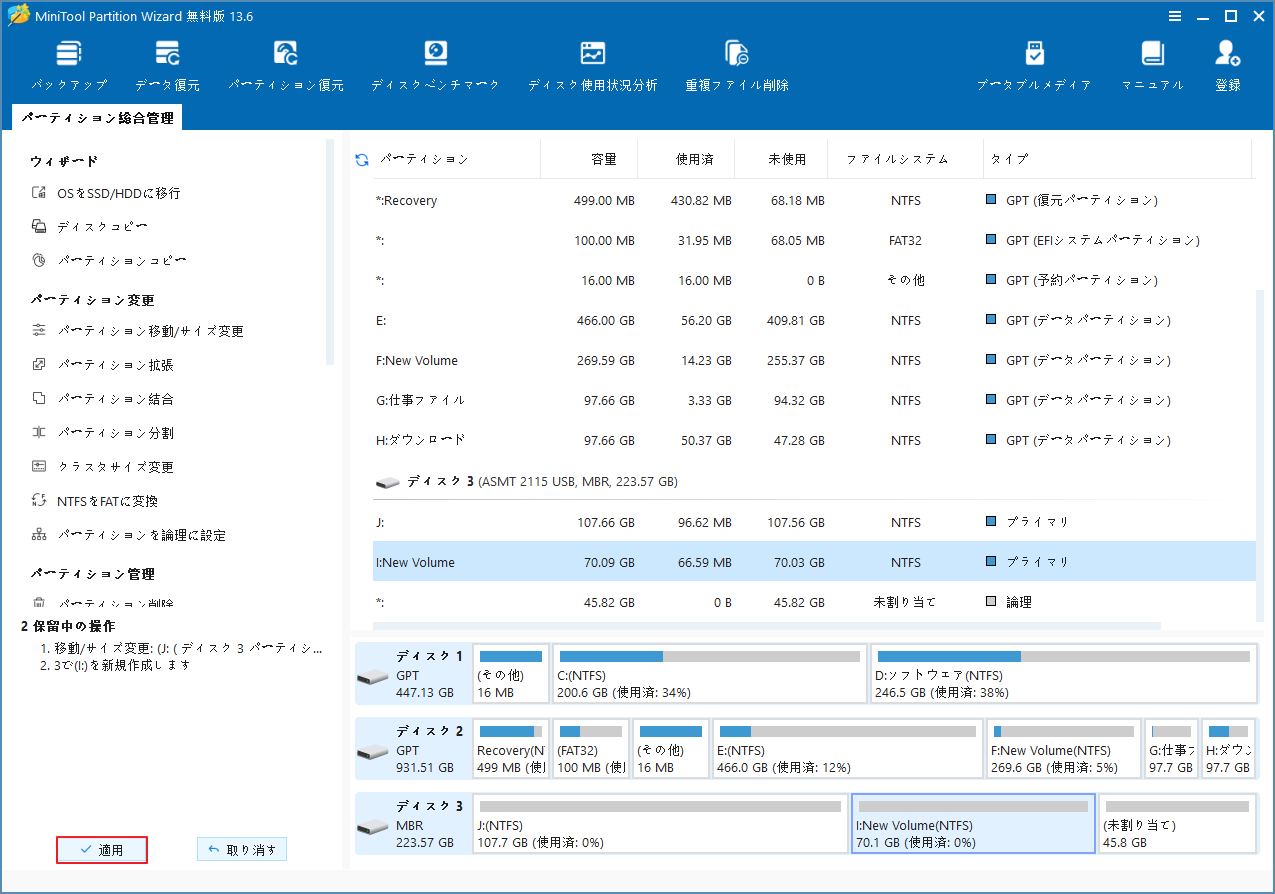Select ディスク 2 in the disk map
Image resolution: width=1275 pixels, height=894 pixels.
(412, 749)
